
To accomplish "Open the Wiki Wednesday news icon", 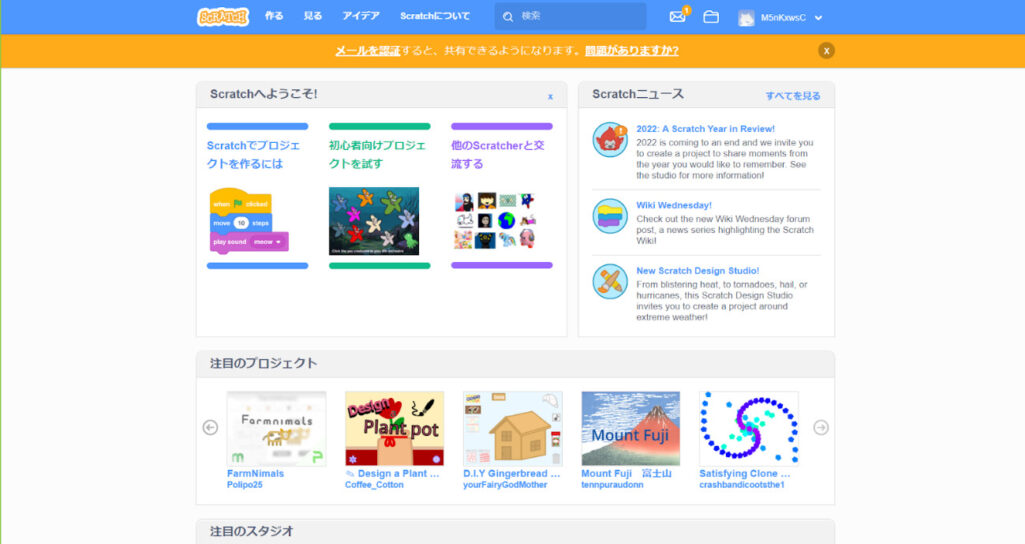I will (610, 216).
